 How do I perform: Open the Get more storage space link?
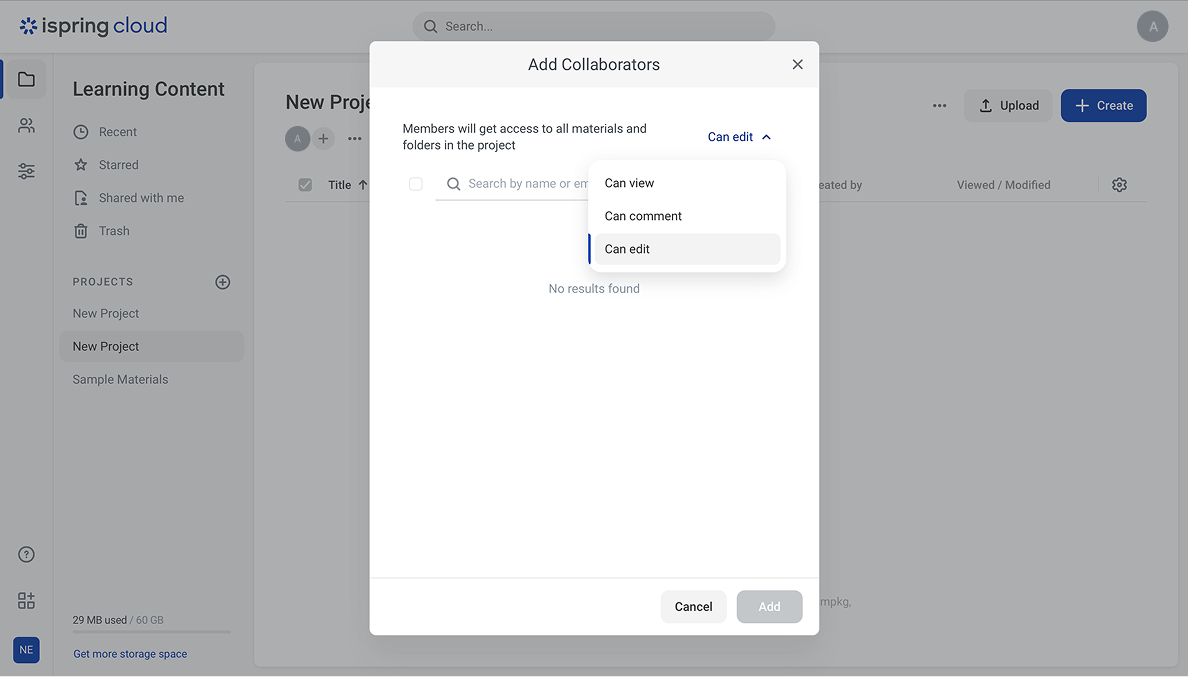tap(130, 653)
